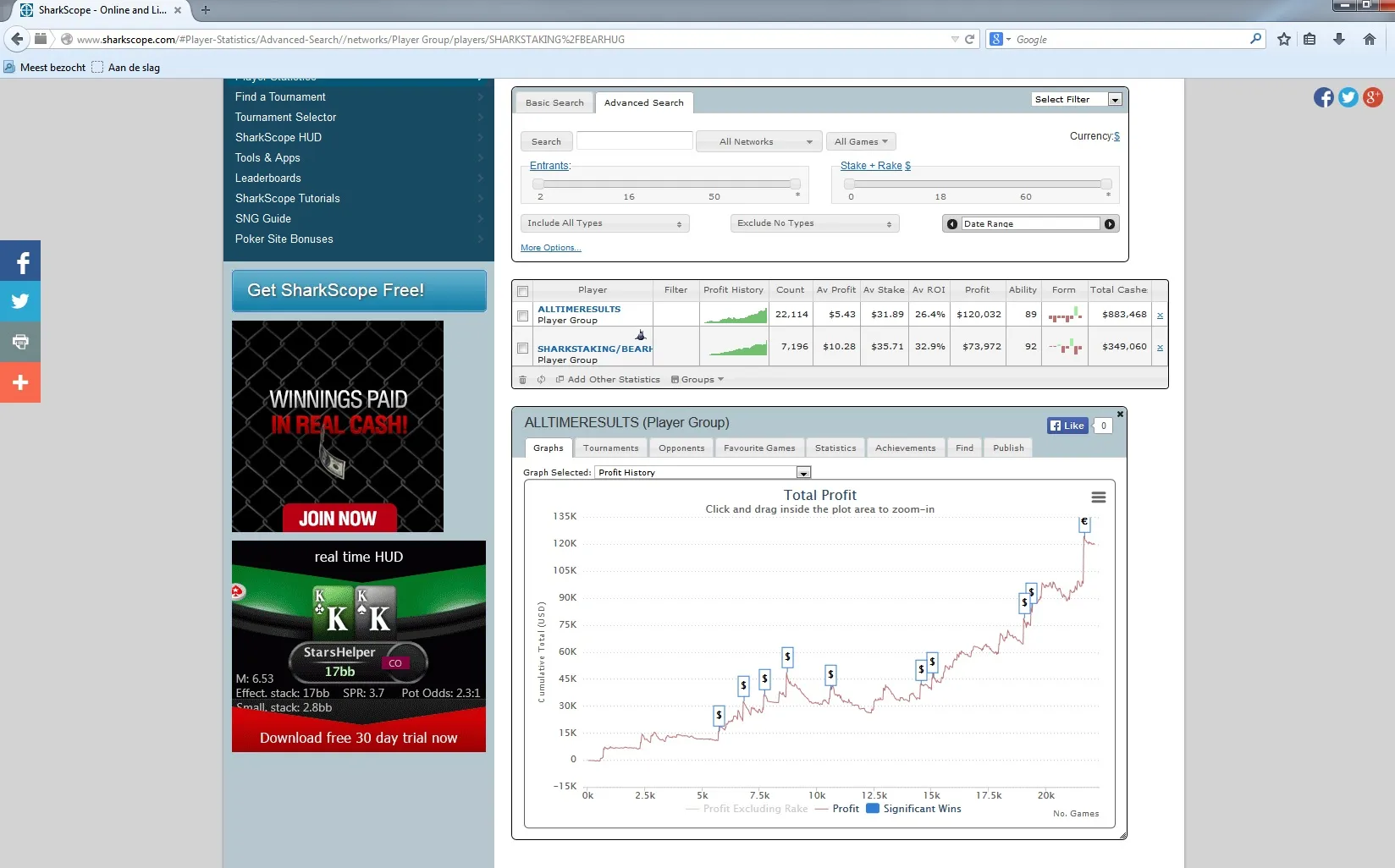Delete selected players with trash icon
1395x868 pixels.
(x=522, y=380)
